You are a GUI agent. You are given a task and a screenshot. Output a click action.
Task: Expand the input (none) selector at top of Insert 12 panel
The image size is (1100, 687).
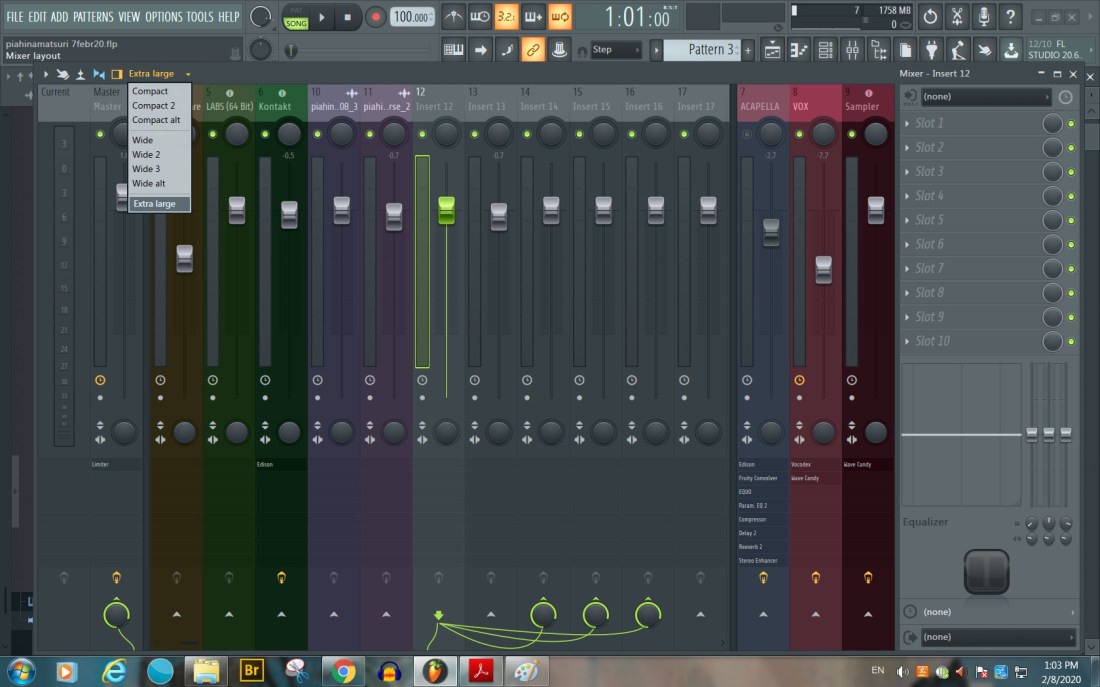[985, 97]
